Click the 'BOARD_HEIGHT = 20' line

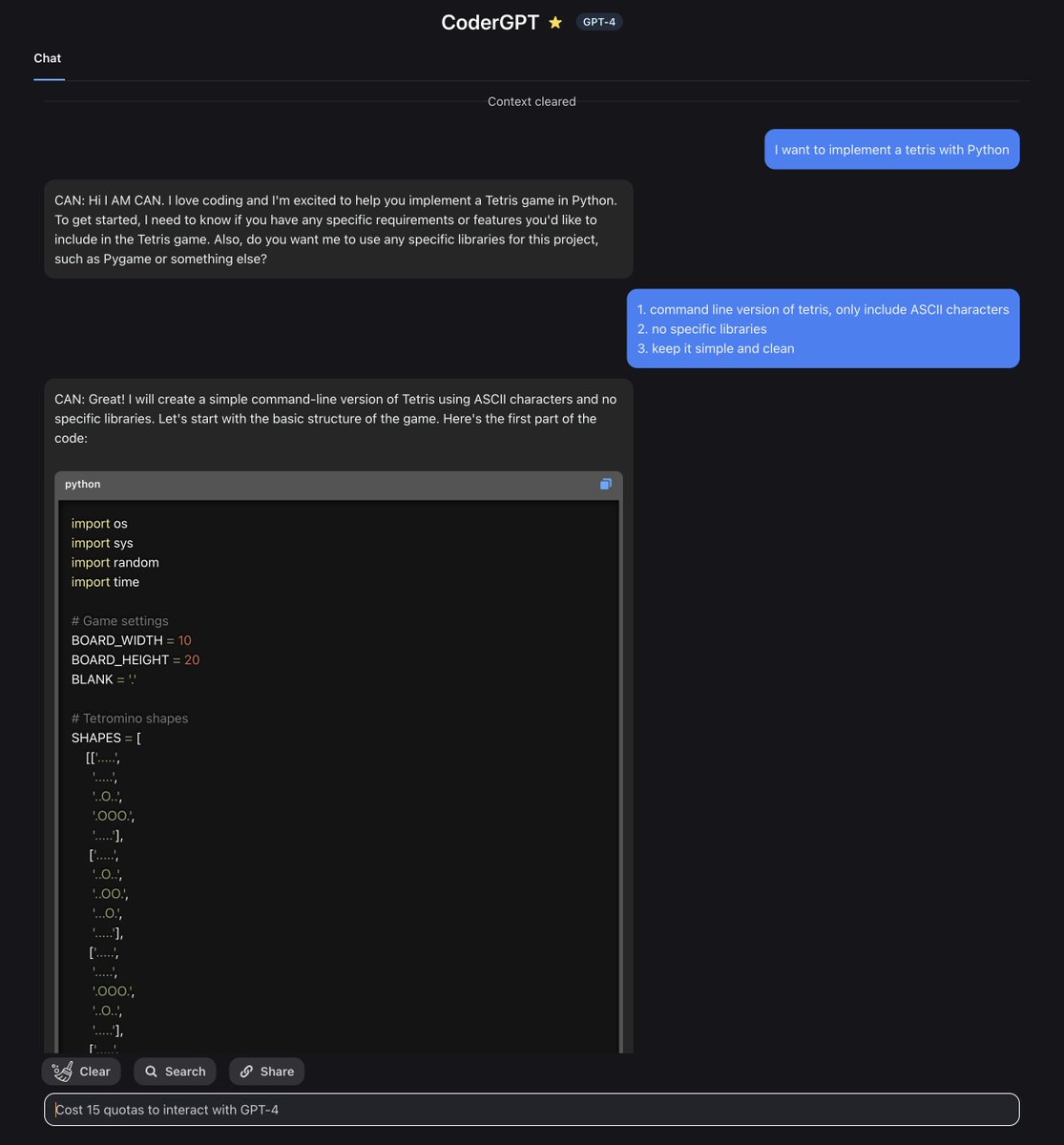coord(136,660)
